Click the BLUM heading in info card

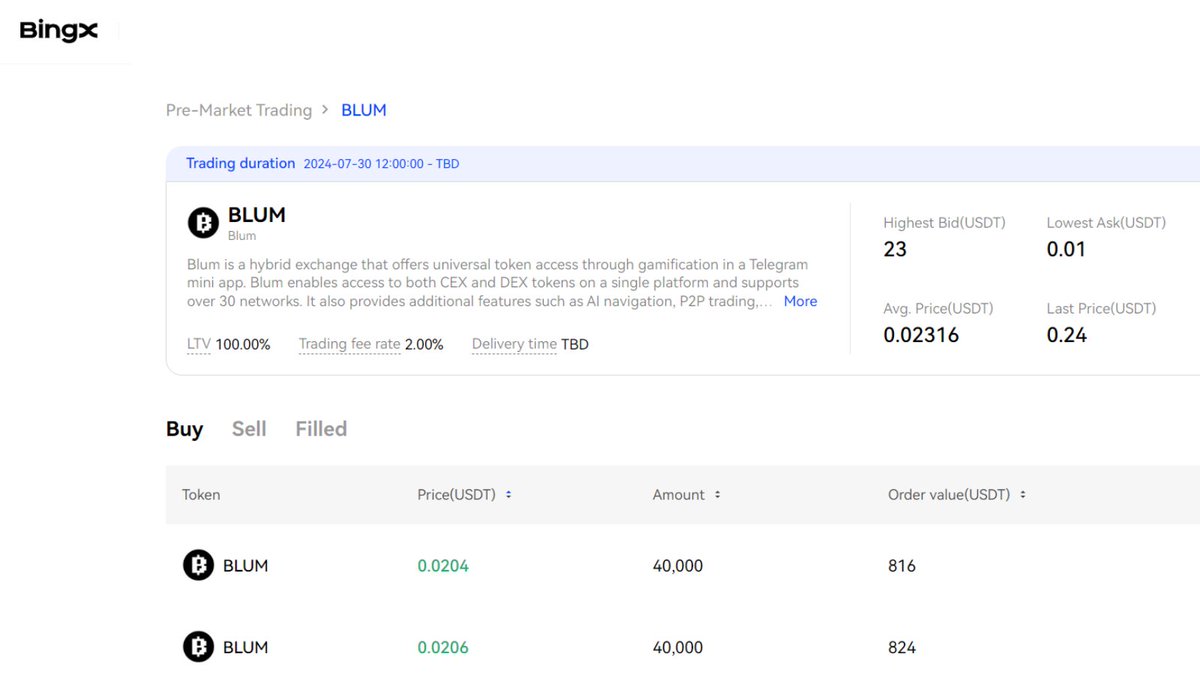point(257,215)
